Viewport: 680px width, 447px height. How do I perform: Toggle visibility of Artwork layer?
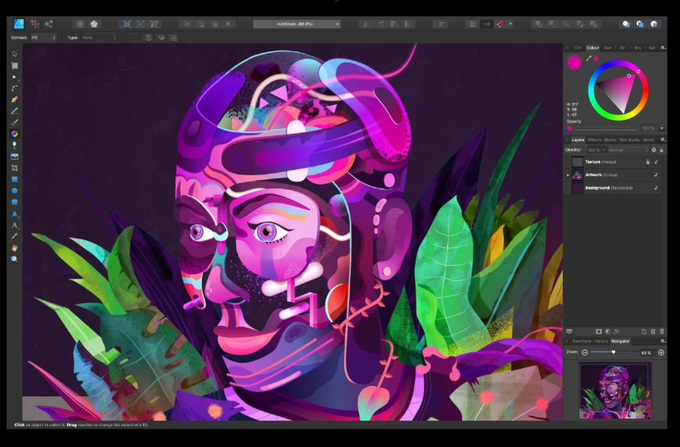pyautogui.click(x=656, y=175)
